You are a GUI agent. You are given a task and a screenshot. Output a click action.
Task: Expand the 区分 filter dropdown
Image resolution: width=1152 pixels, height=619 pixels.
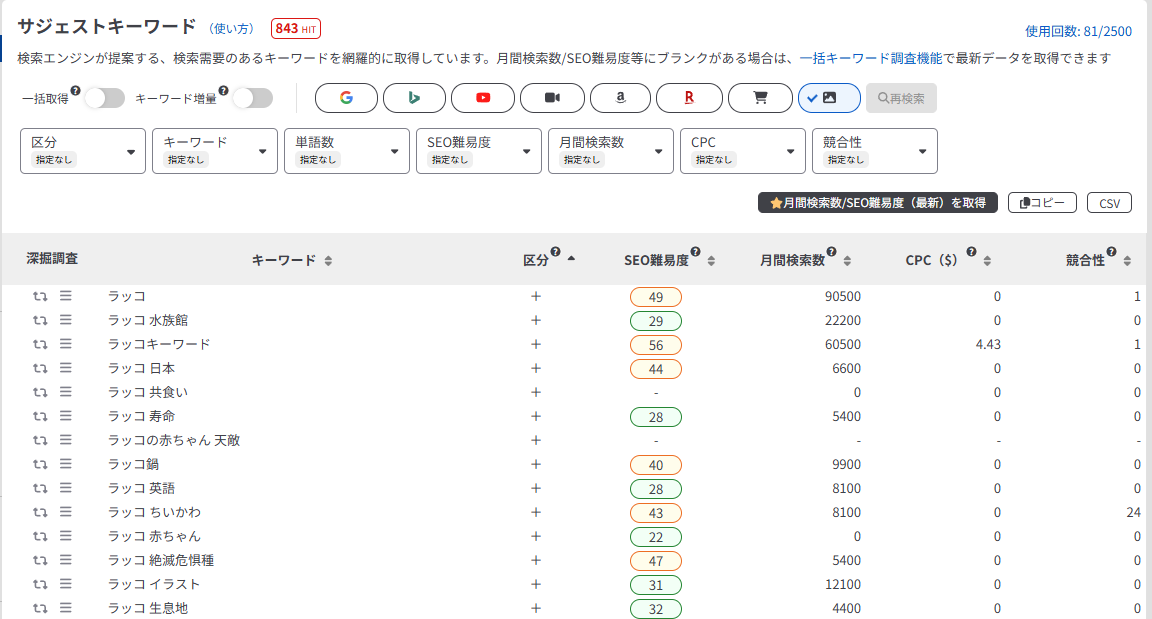[x=82, y=151]
